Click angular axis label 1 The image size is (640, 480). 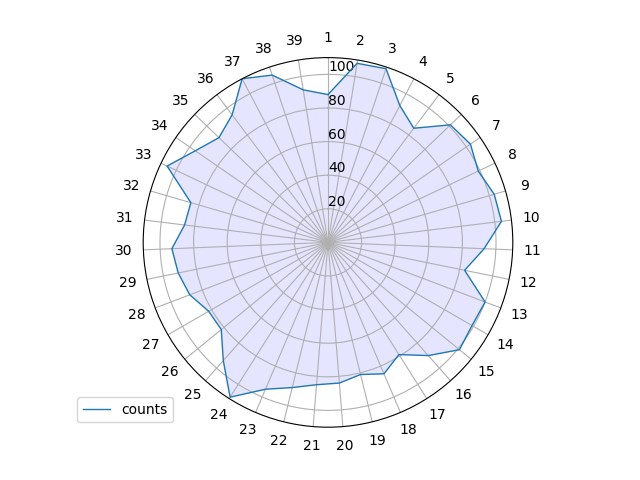[x=328, y=38]
